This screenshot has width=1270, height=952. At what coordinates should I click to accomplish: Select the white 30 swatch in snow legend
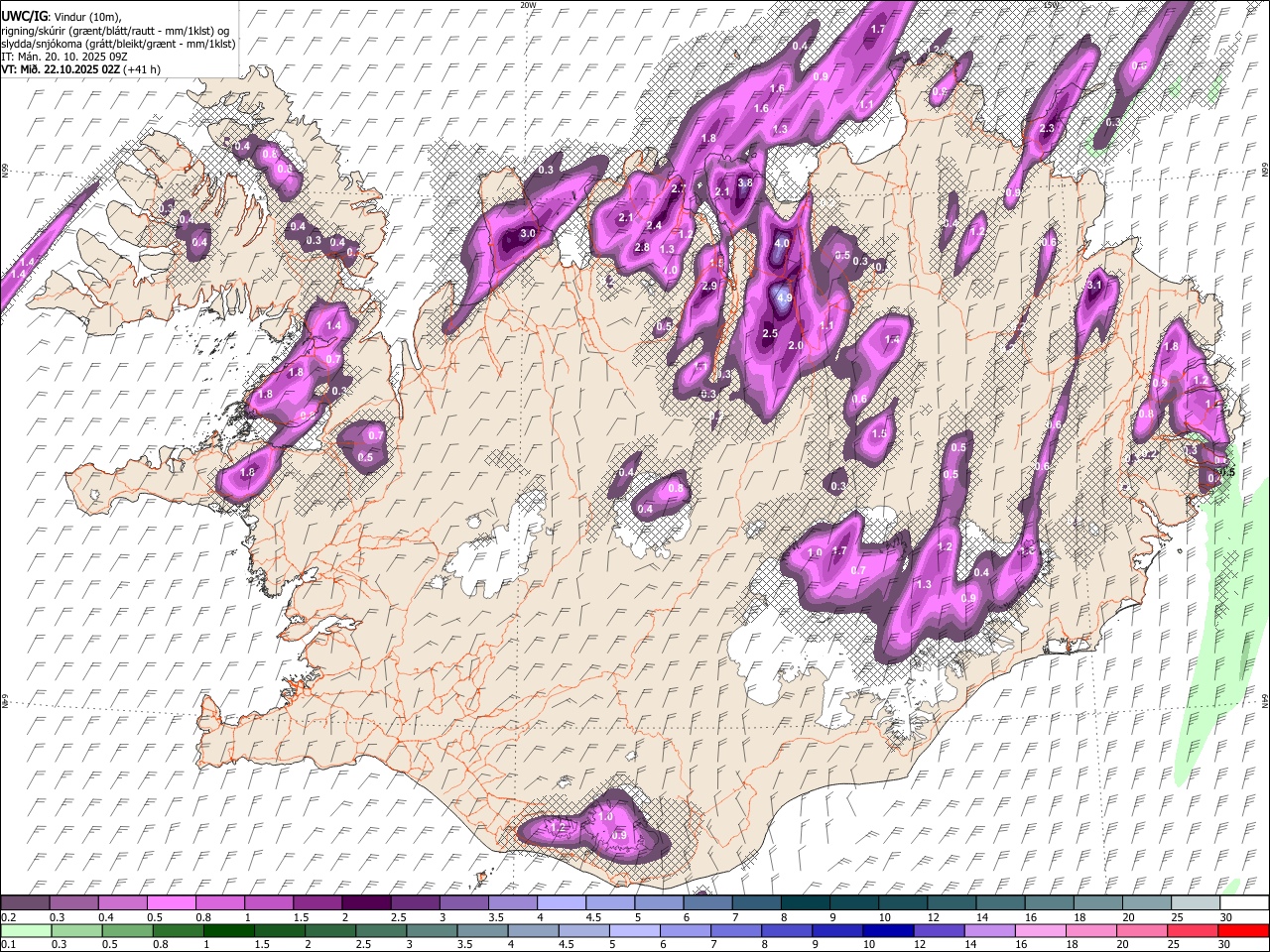click(1245, 902)
